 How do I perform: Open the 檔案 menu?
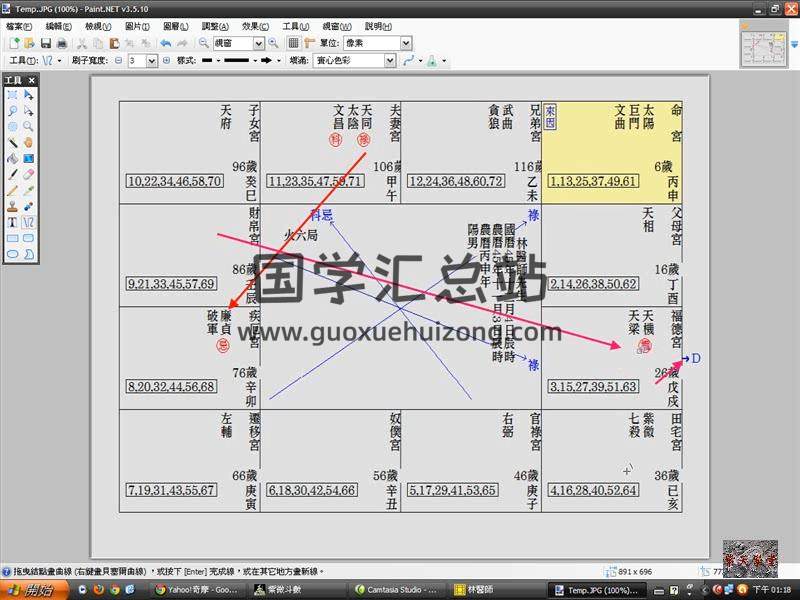(x=19, y=26)
